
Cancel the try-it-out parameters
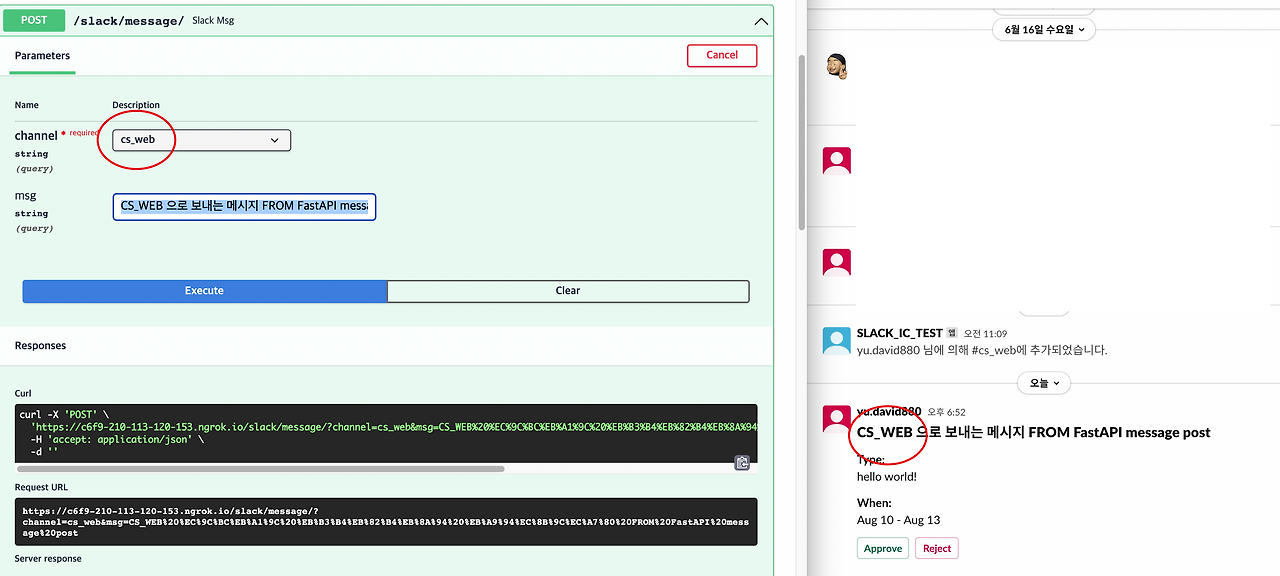click(722, 55)
